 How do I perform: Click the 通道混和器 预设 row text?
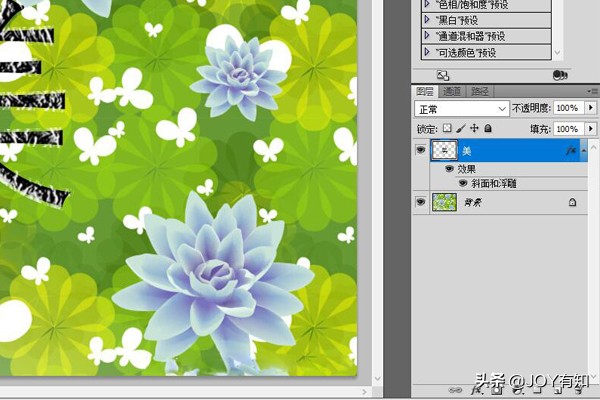coord(470,36)
